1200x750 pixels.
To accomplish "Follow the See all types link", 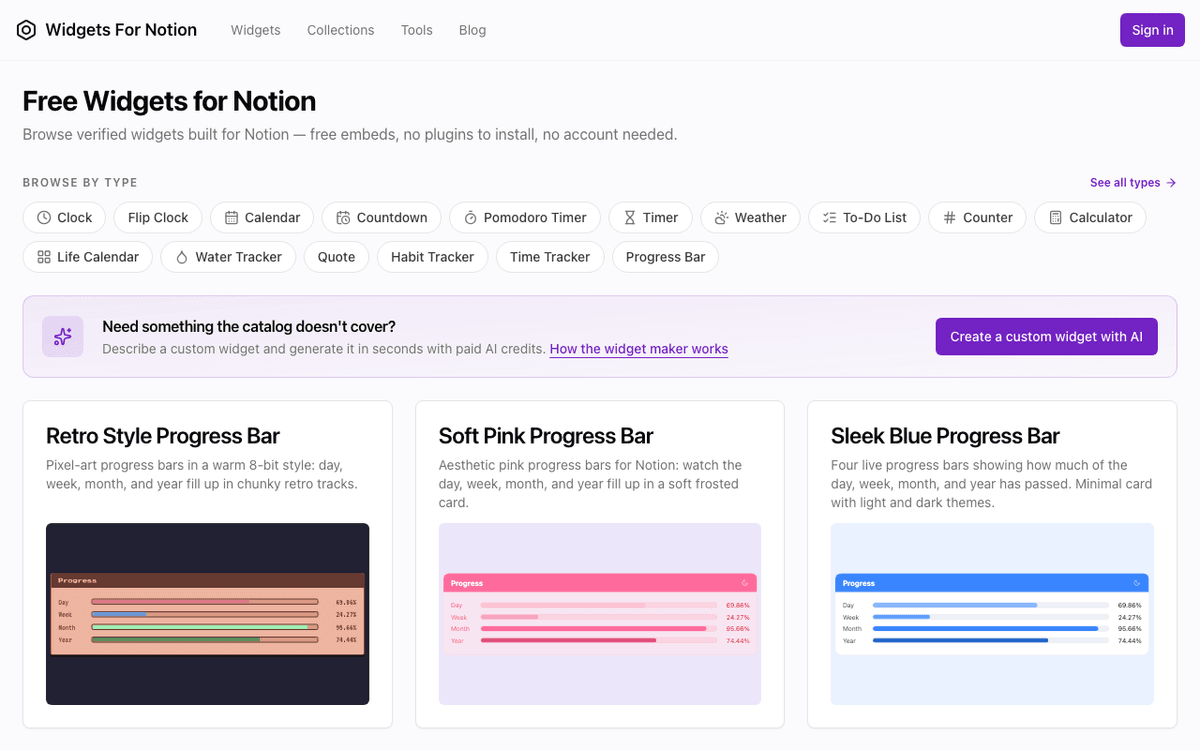I will 1133,183.
